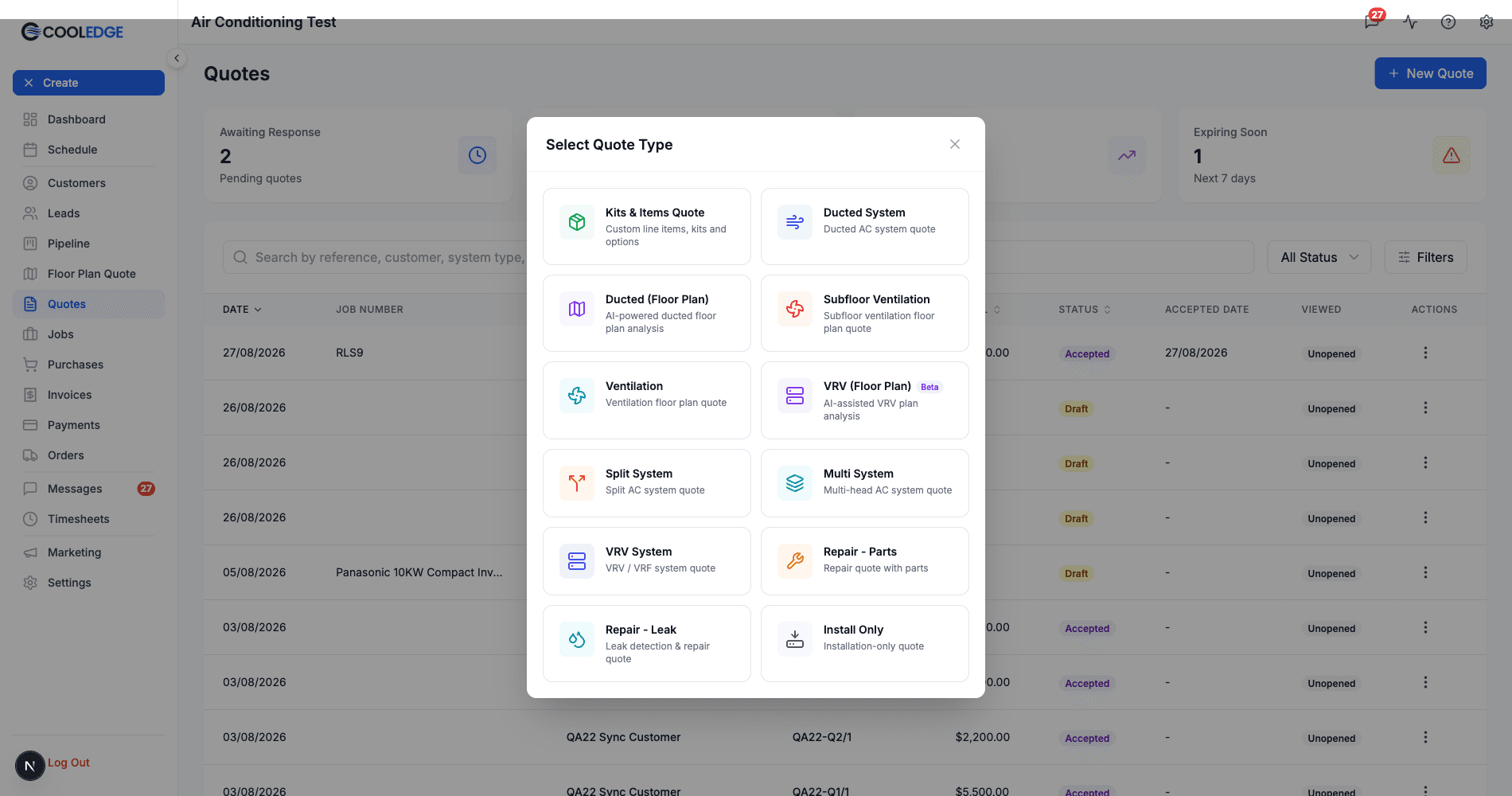Click the Beta tag on VRV (Floor Plan)
The image size is (1512, 796).
929,387
